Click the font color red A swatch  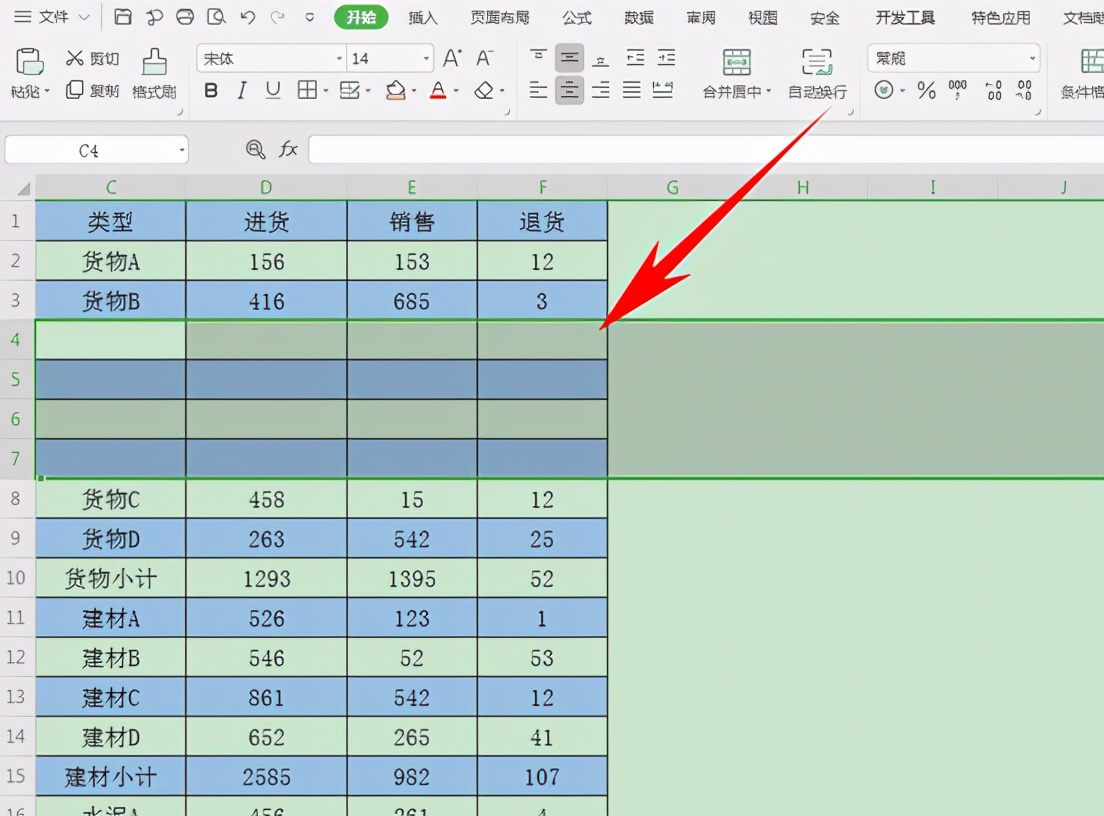tap(437, 91)
